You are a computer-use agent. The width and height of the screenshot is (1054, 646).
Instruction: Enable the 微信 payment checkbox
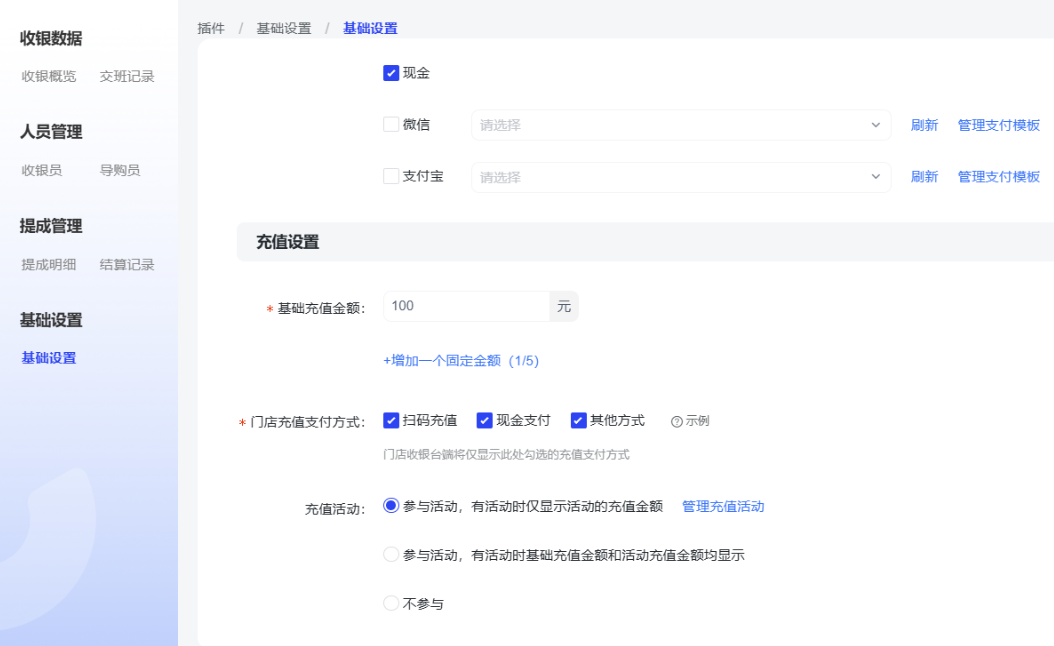coord(391,125)
